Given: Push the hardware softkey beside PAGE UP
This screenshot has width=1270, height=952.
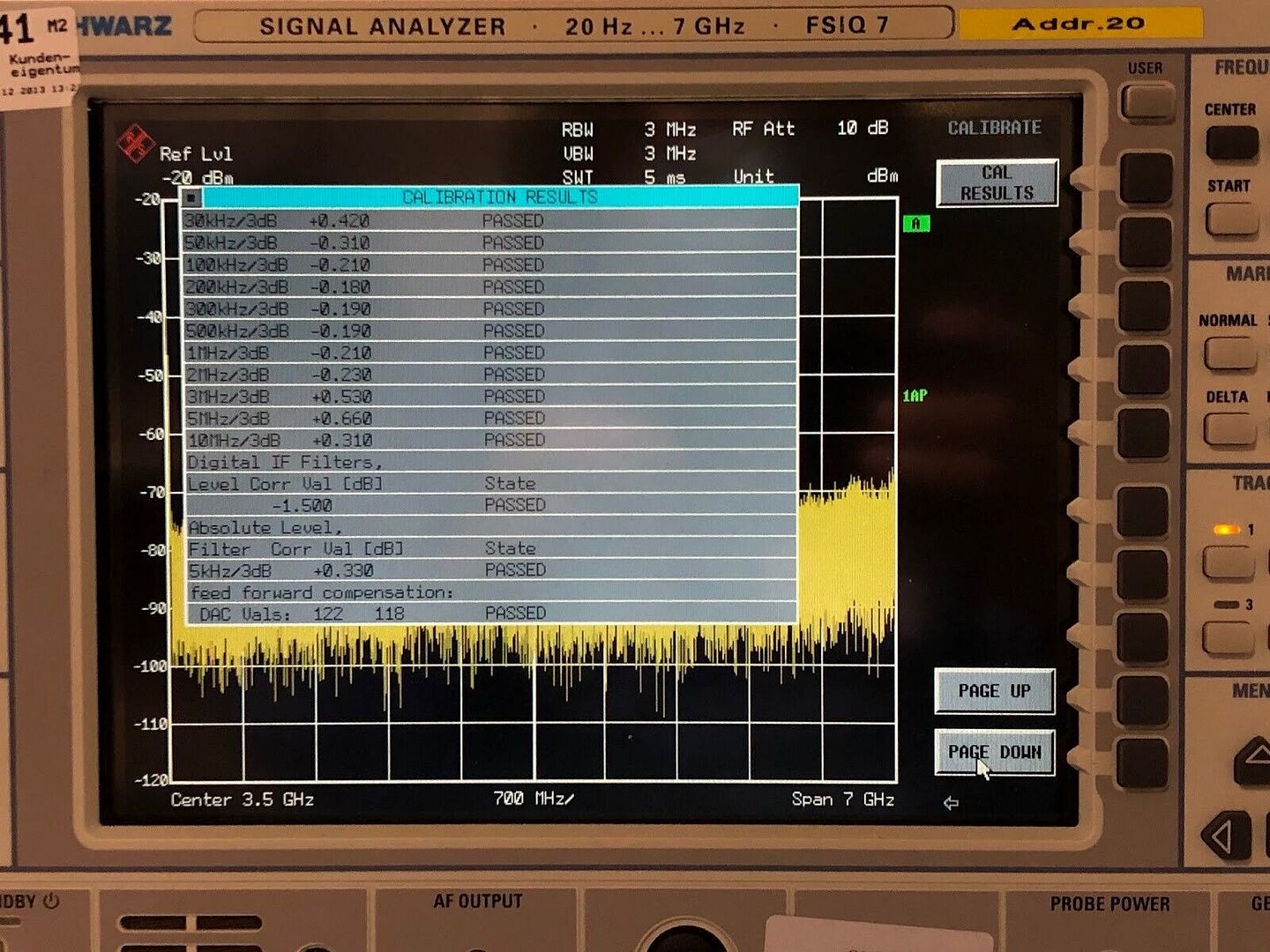Looking at the screenshot, I should (x=1142, y=700).
